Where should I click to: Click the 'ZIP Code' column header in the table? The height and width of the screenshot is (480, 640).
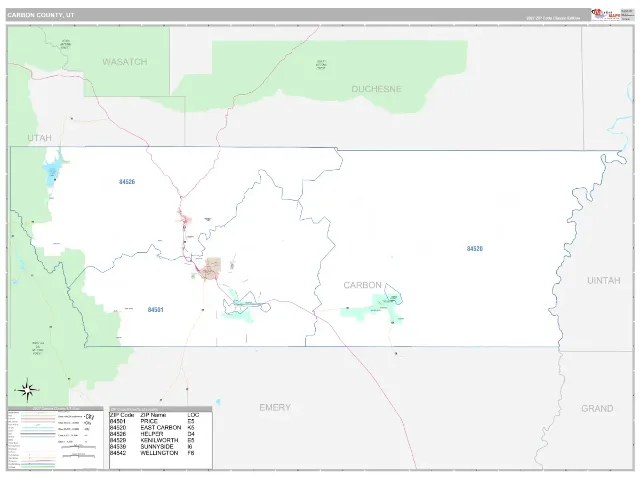coord(122,415)
